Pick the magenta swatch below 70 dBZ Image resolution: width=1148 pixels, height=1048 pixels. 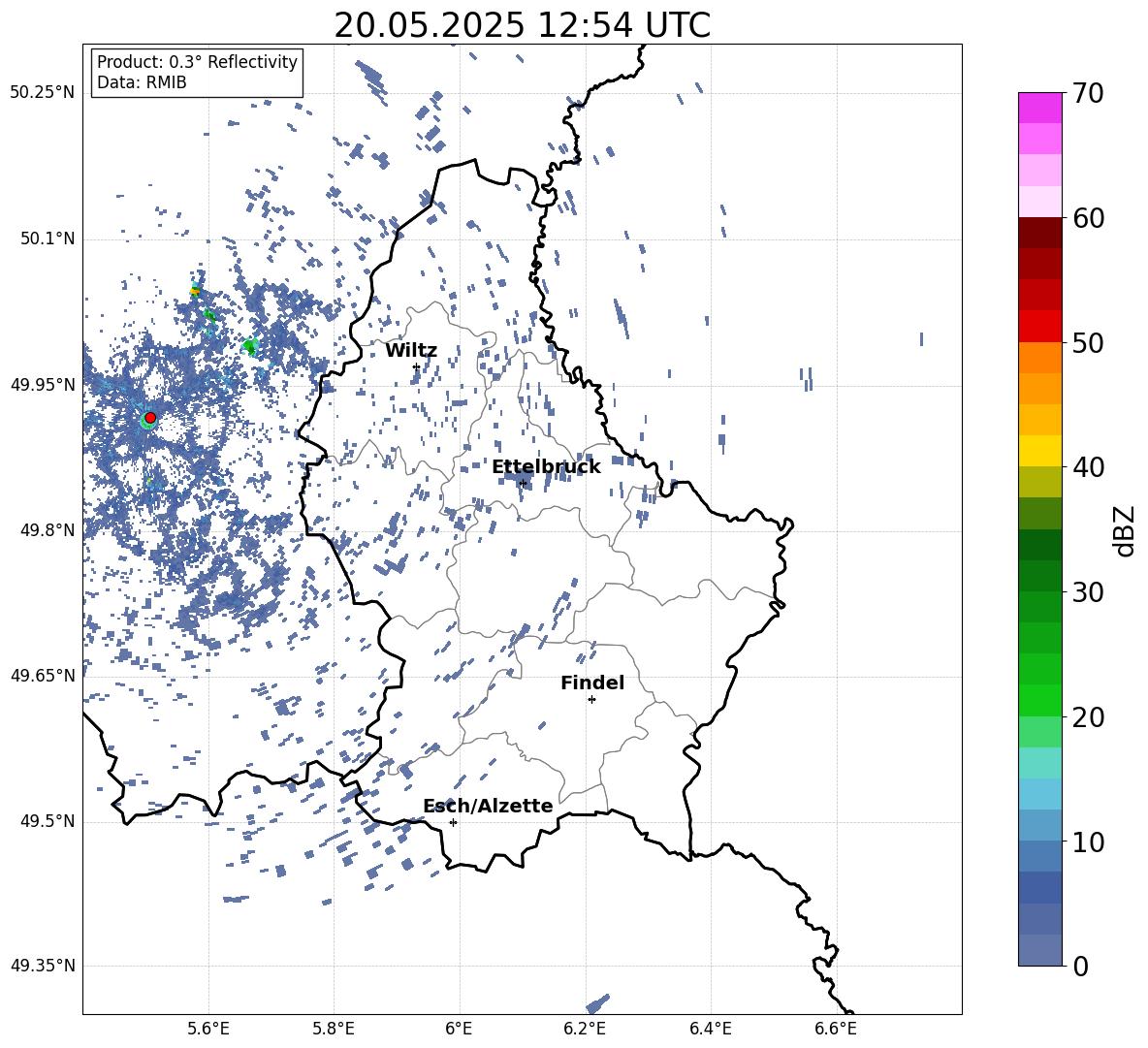click(x=1040, y=109)
